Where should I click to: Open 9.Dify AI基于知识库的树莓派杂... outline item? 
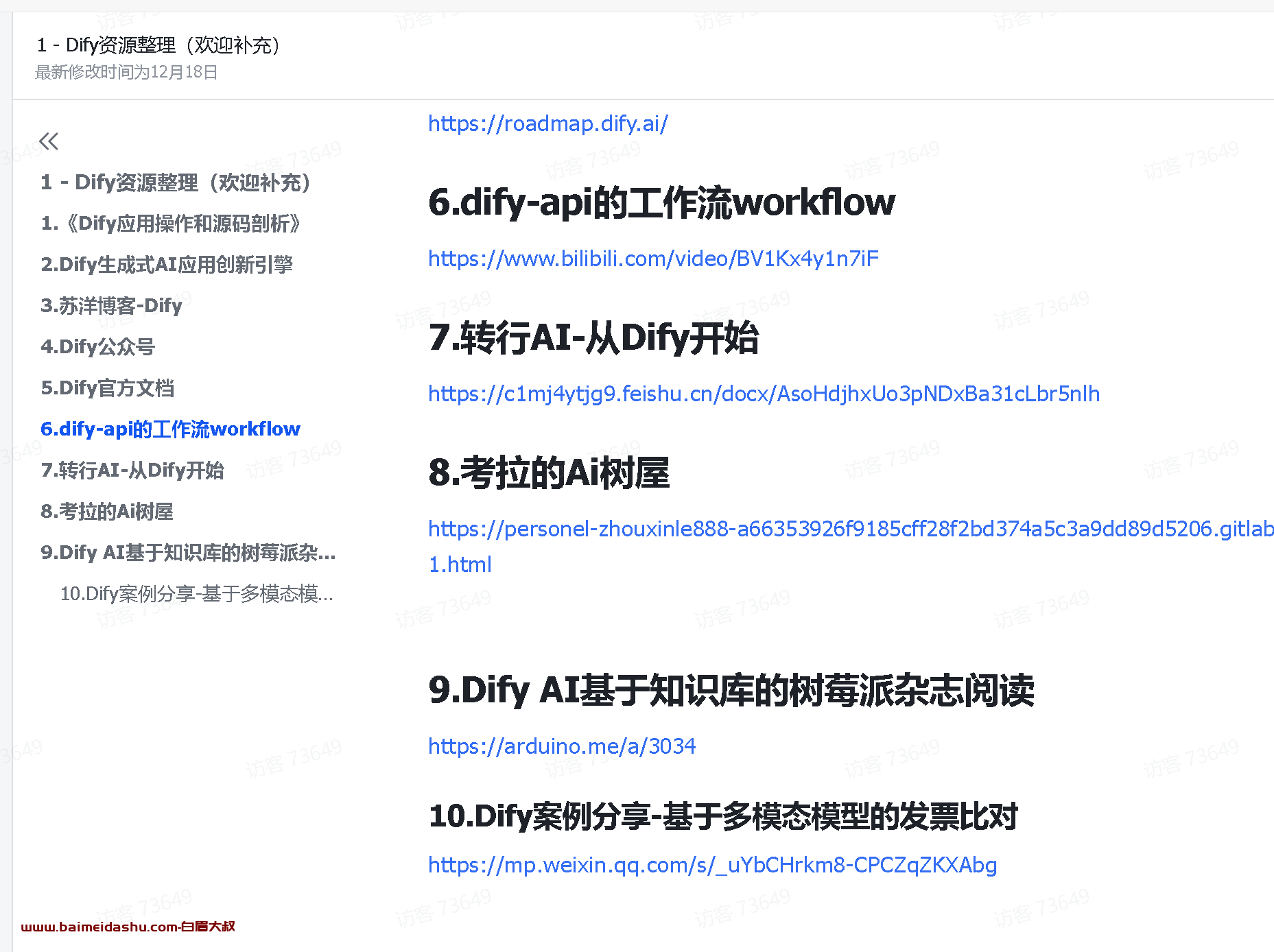pos(188,553)
